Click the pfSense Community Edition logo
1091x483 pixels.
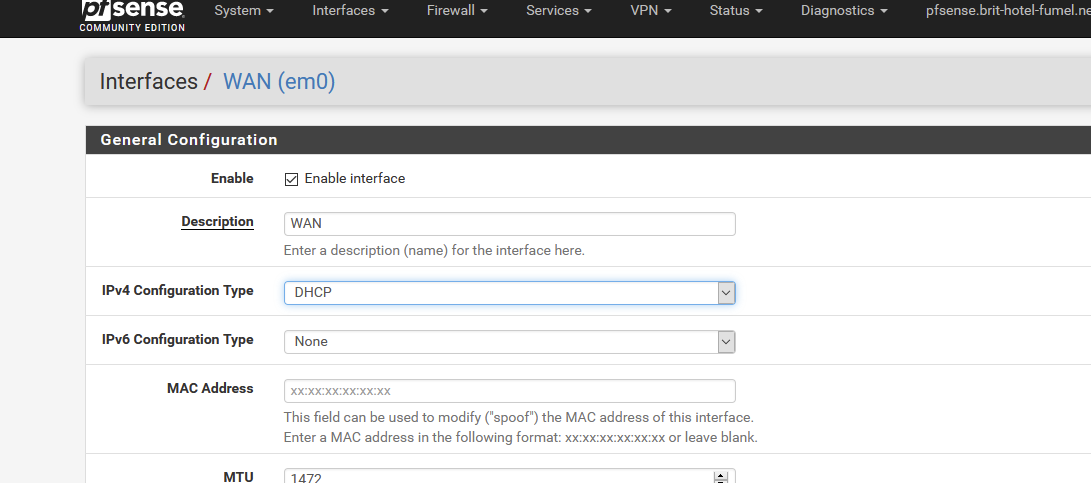(x=132, y=16)
